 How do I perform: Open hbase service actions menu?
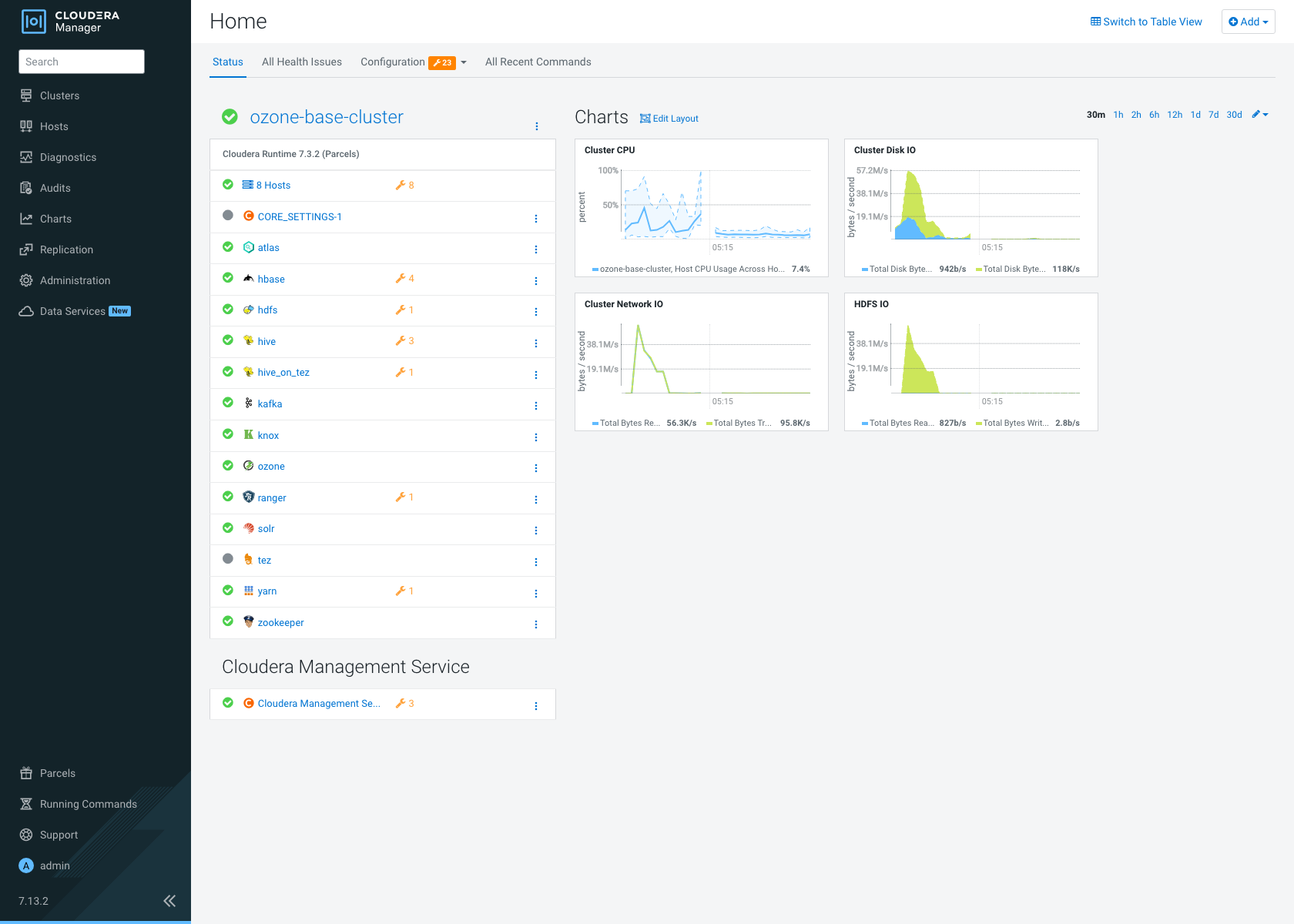point(536,281)
